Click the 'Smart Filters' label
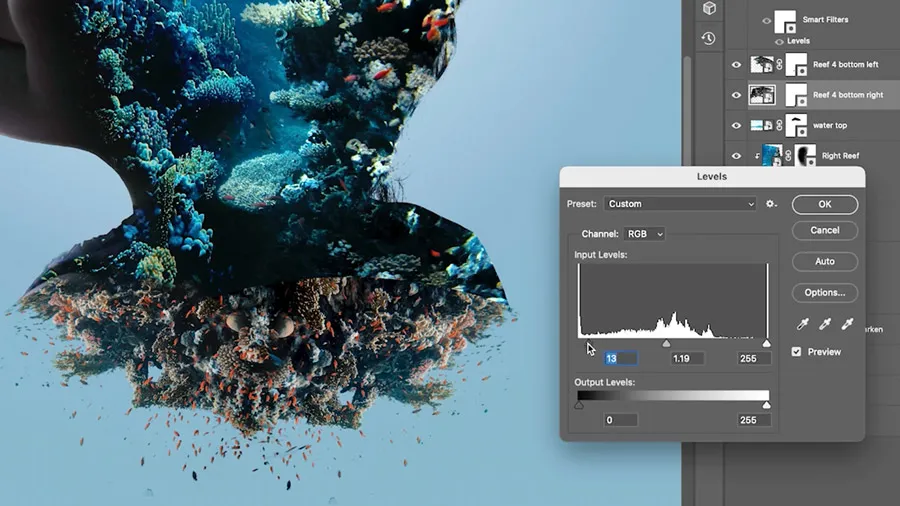900x506 pixels. 825,20
